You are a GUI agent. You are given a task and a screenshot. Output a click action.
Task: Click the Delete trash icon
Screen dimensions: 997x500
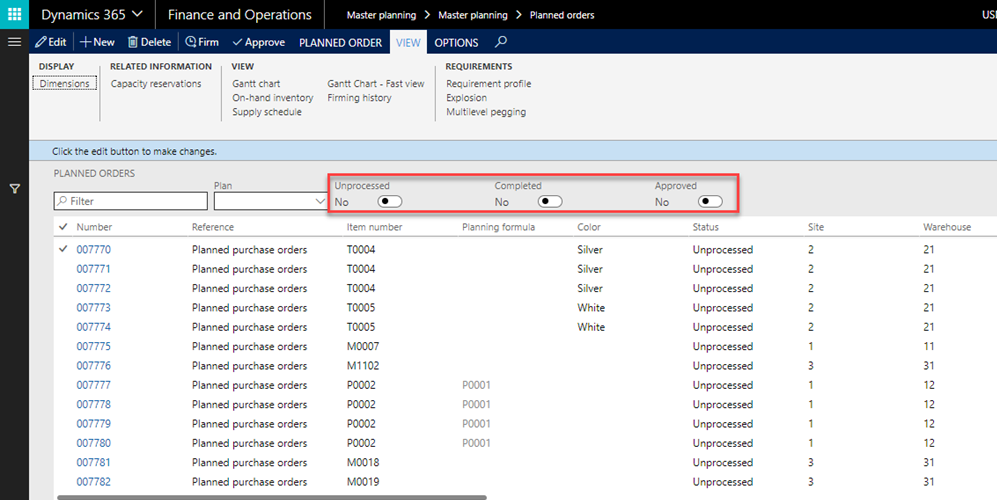coord(133,42)
